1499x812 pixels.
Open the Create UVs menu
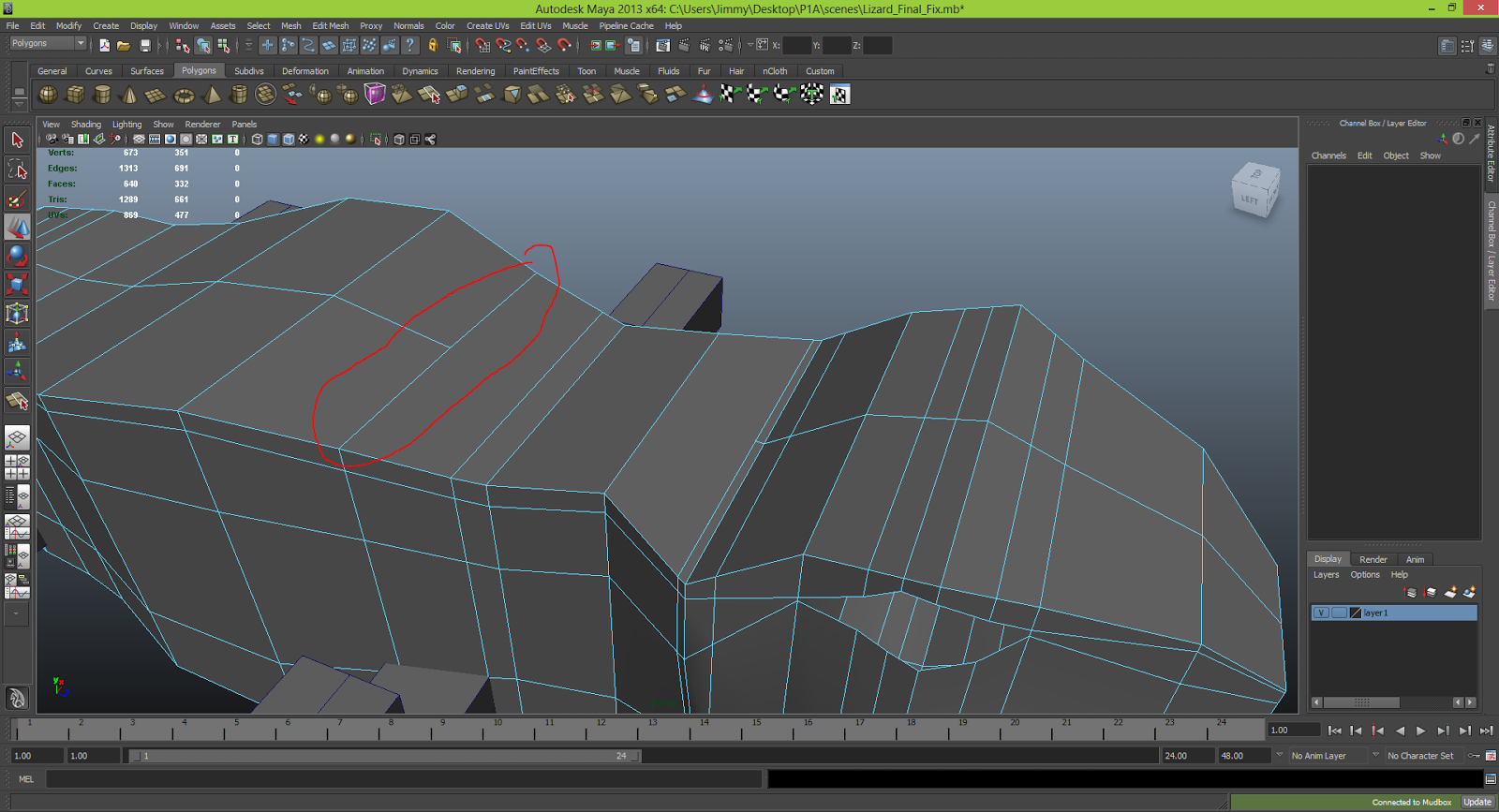pyautogui.click(x=487, y=26)
